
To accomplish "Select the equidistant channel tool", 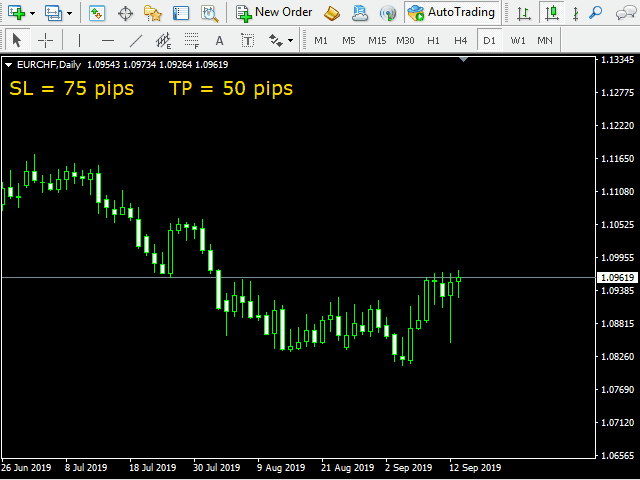I will click(x=163, y=40).
